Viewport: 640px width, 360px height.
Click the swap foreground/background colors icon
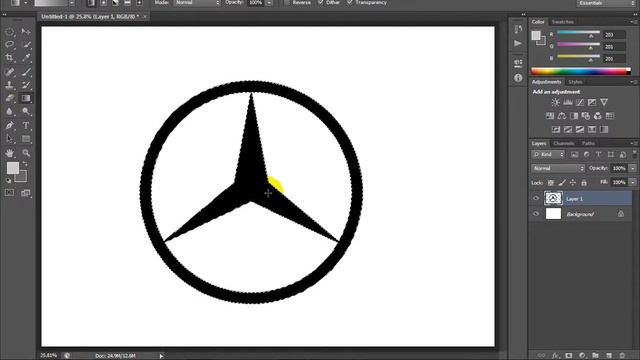pos(25,164)
